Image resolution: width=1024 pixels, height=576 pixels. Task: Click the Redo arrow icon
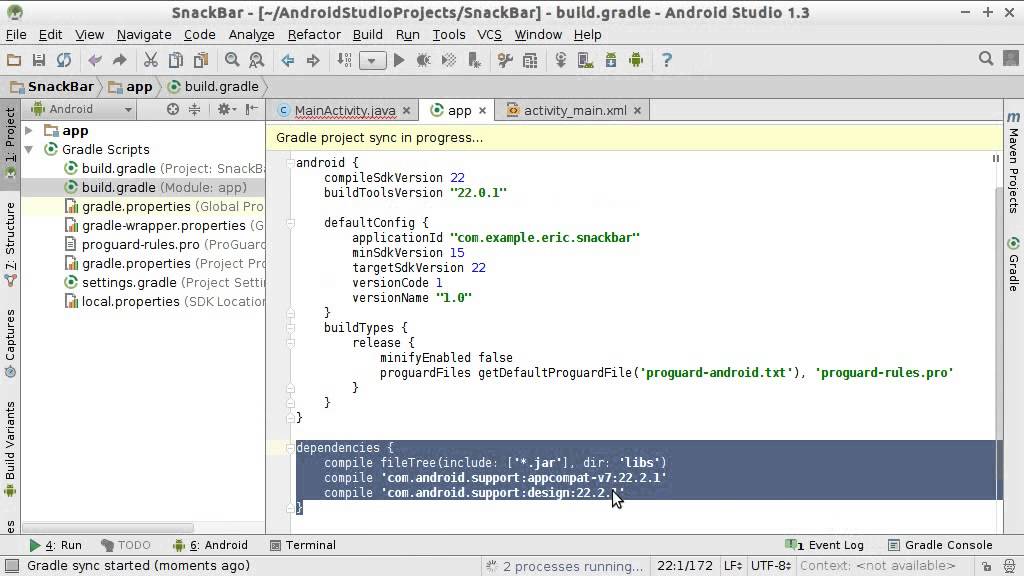(120, 60)
